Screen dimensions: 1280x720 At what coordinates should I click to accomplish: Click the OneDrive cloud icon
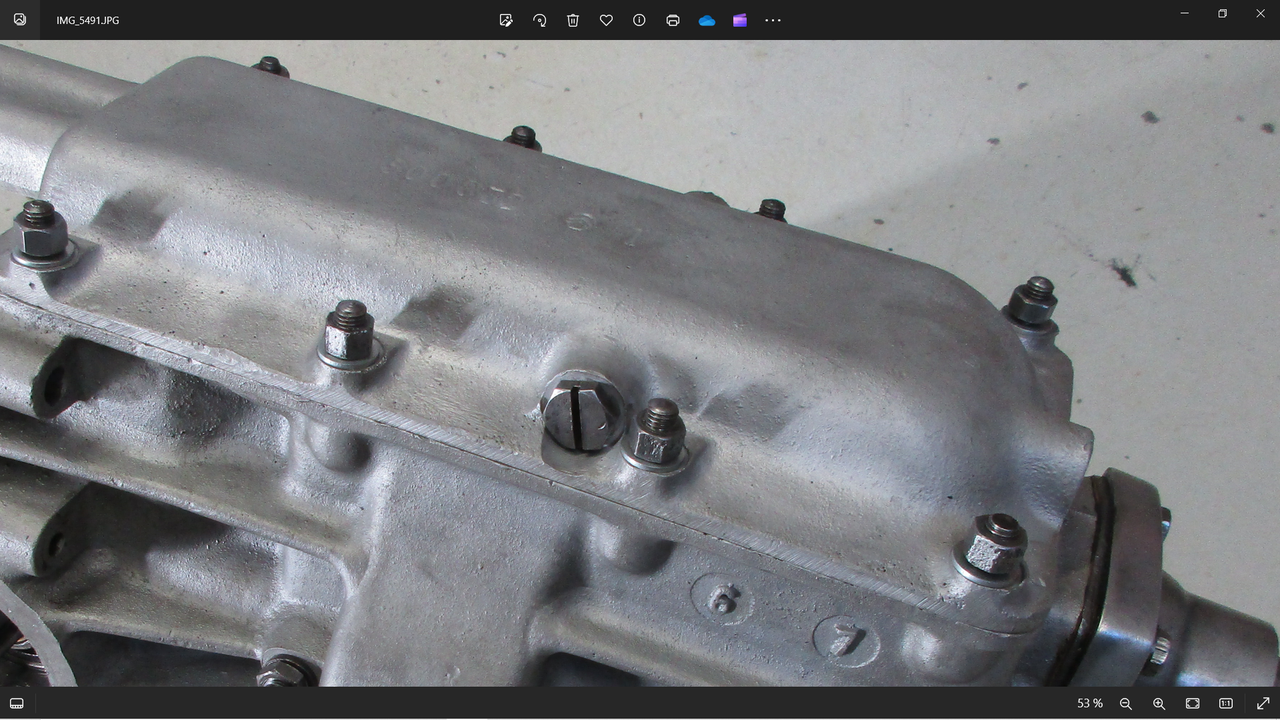[707, 20]
